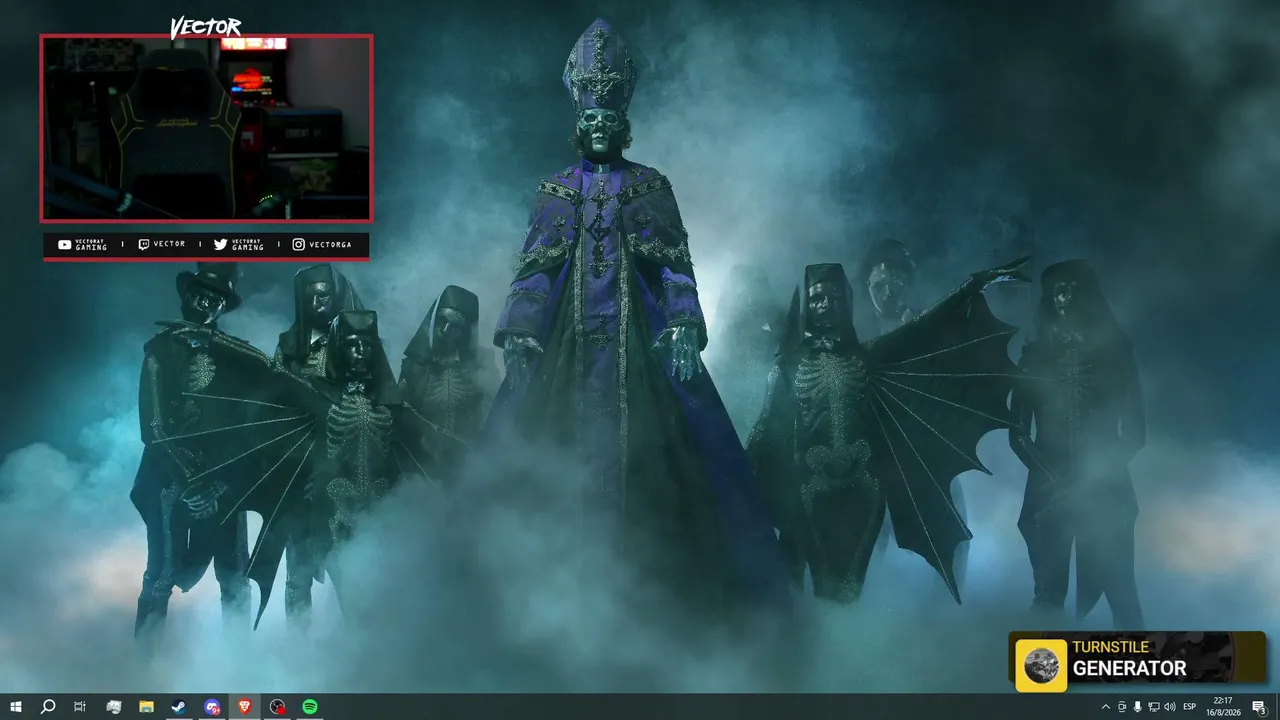The height and width of the screenshot is (720, 1280).
Task: Open Windows Search from the taskbar
Action: coord(47,707)
